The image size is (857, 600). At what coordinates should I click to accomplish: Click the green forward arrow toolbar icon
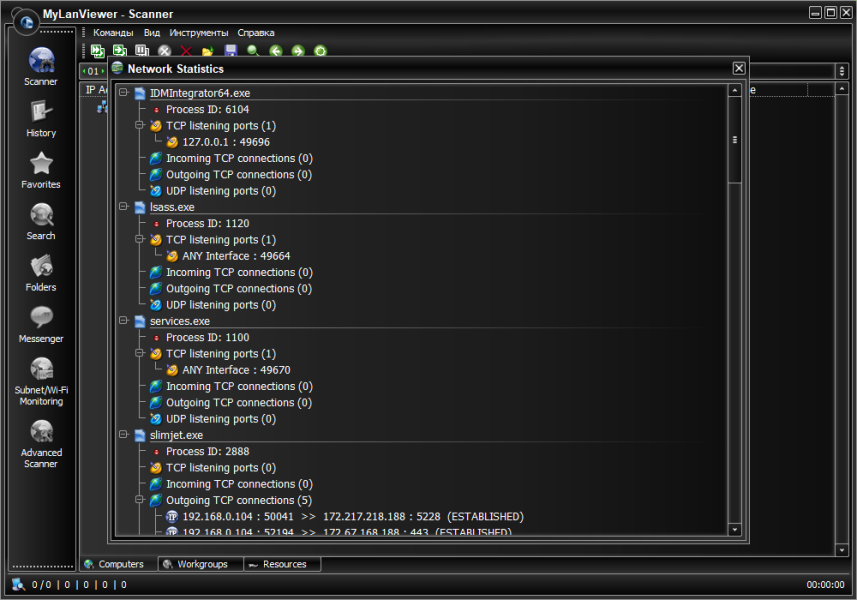[298, 51]
